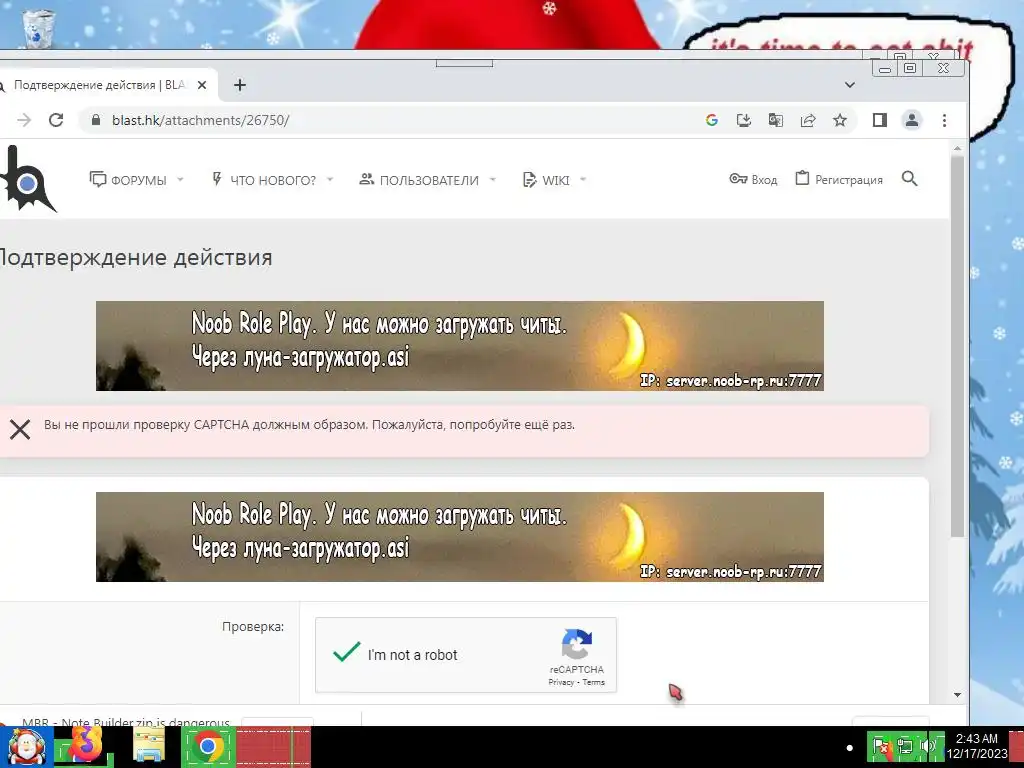Expand the WIKI dropdown arrow
The image size is (1024, 768).
pyautogui.click(x=583, y=180)
